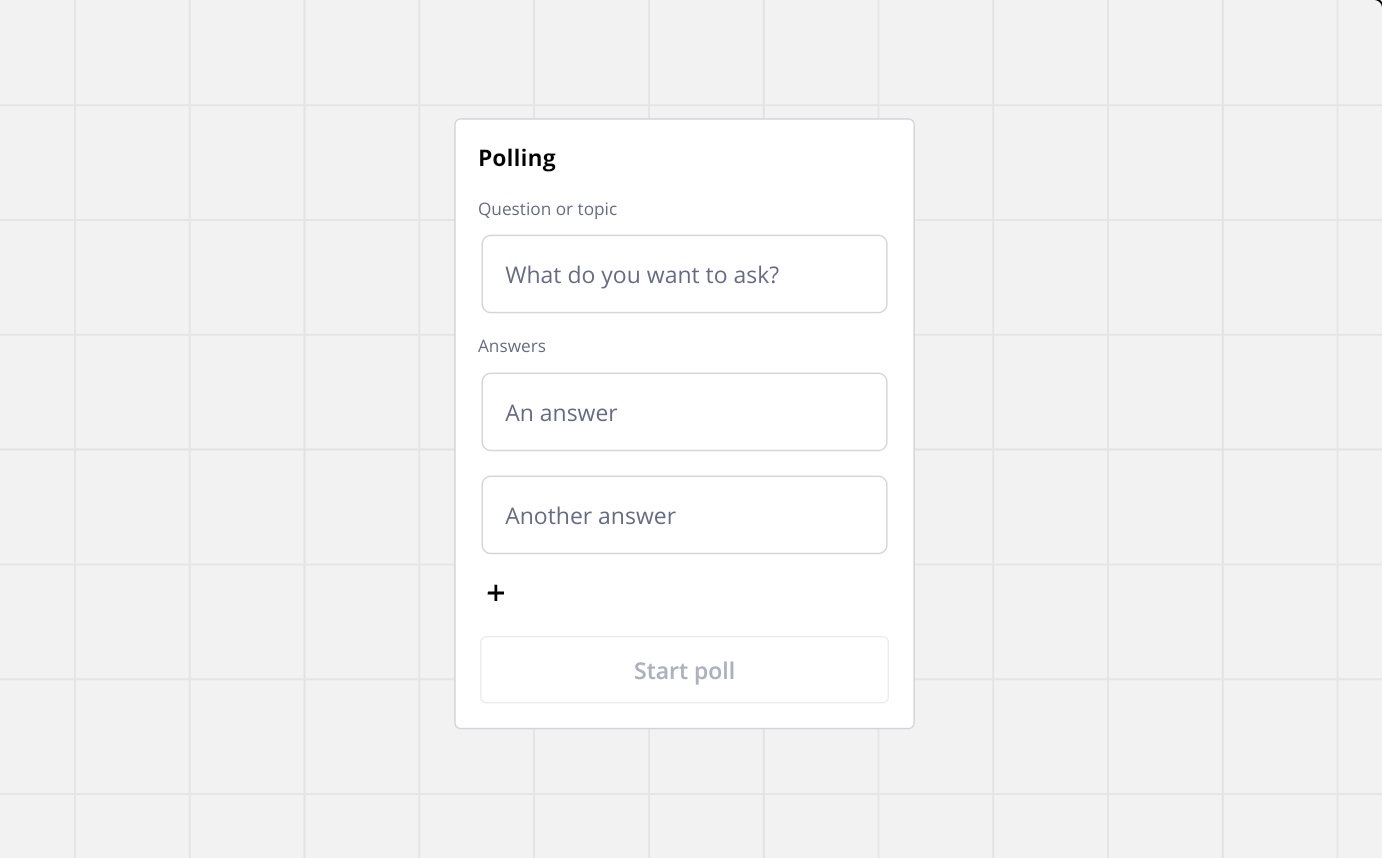The height and width of the screenshot is (858, 1382).
Task: Click the placeholder text 'What do you want to ask?'
Action: coord(642,275)
